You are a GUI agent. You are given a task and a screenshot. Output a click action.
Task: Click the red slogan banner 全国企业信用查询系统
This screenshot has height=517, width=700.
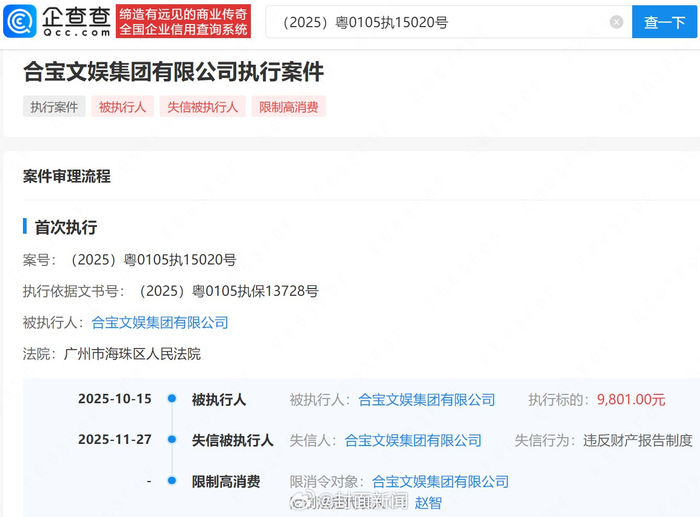(x=183, y=21)
